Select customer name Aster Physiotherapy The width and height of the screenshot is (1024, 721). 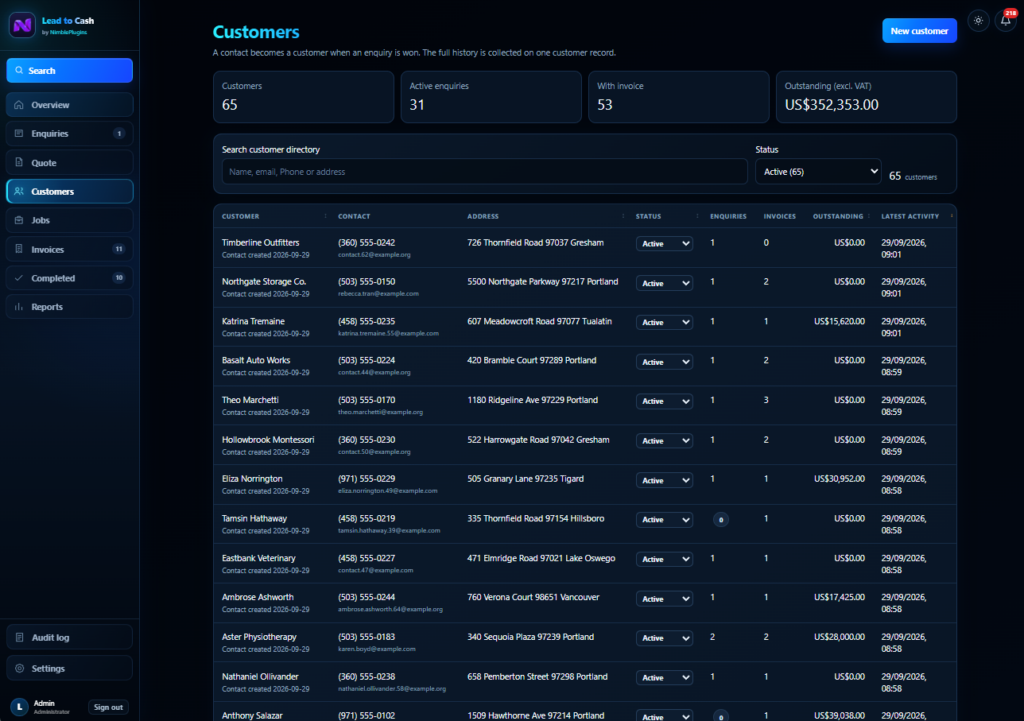pyautogui.click(x=259, y=637)
